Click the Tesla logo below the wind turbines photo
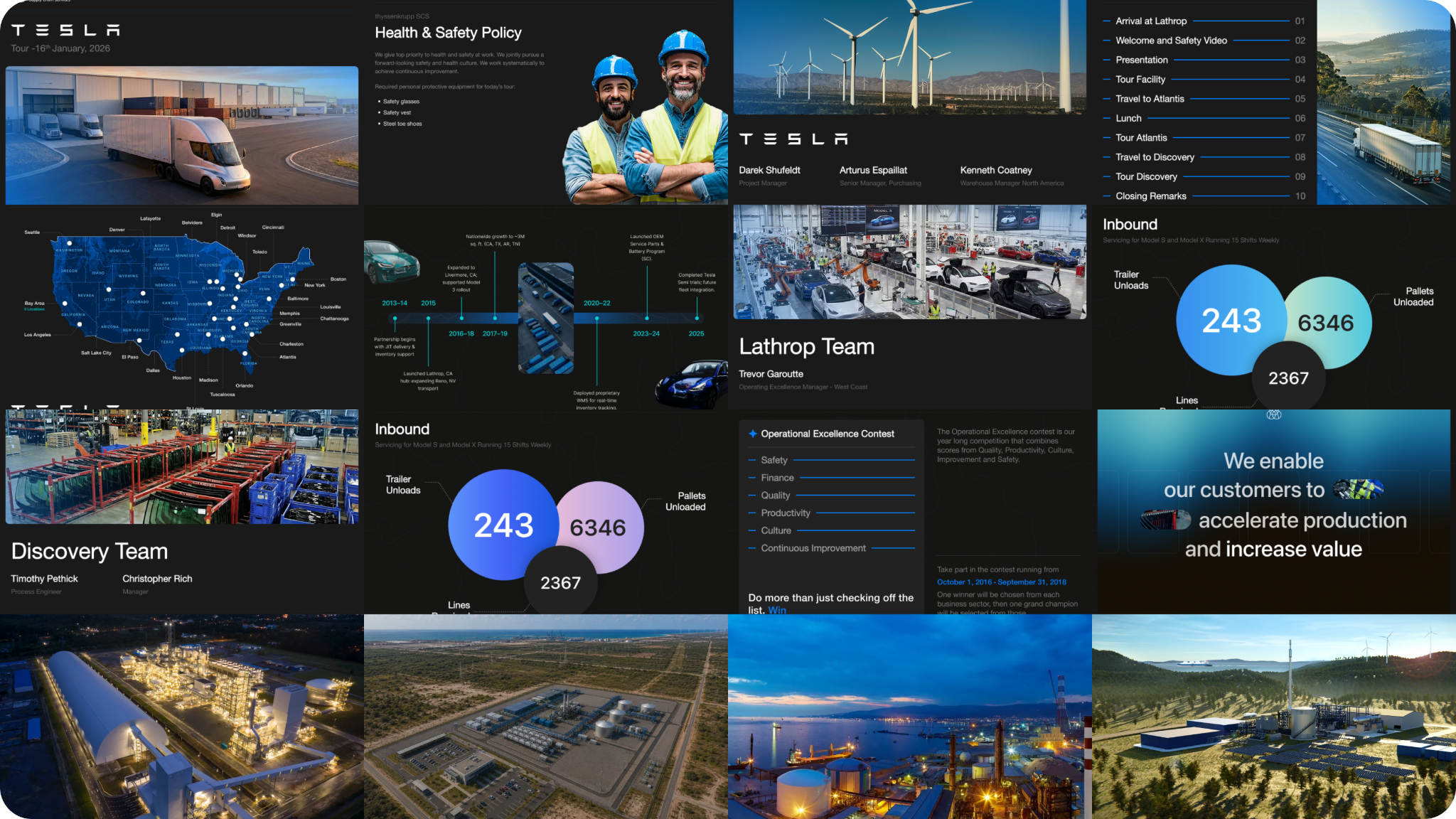The width and height of the screenshot is (1456, 819). 793,139
